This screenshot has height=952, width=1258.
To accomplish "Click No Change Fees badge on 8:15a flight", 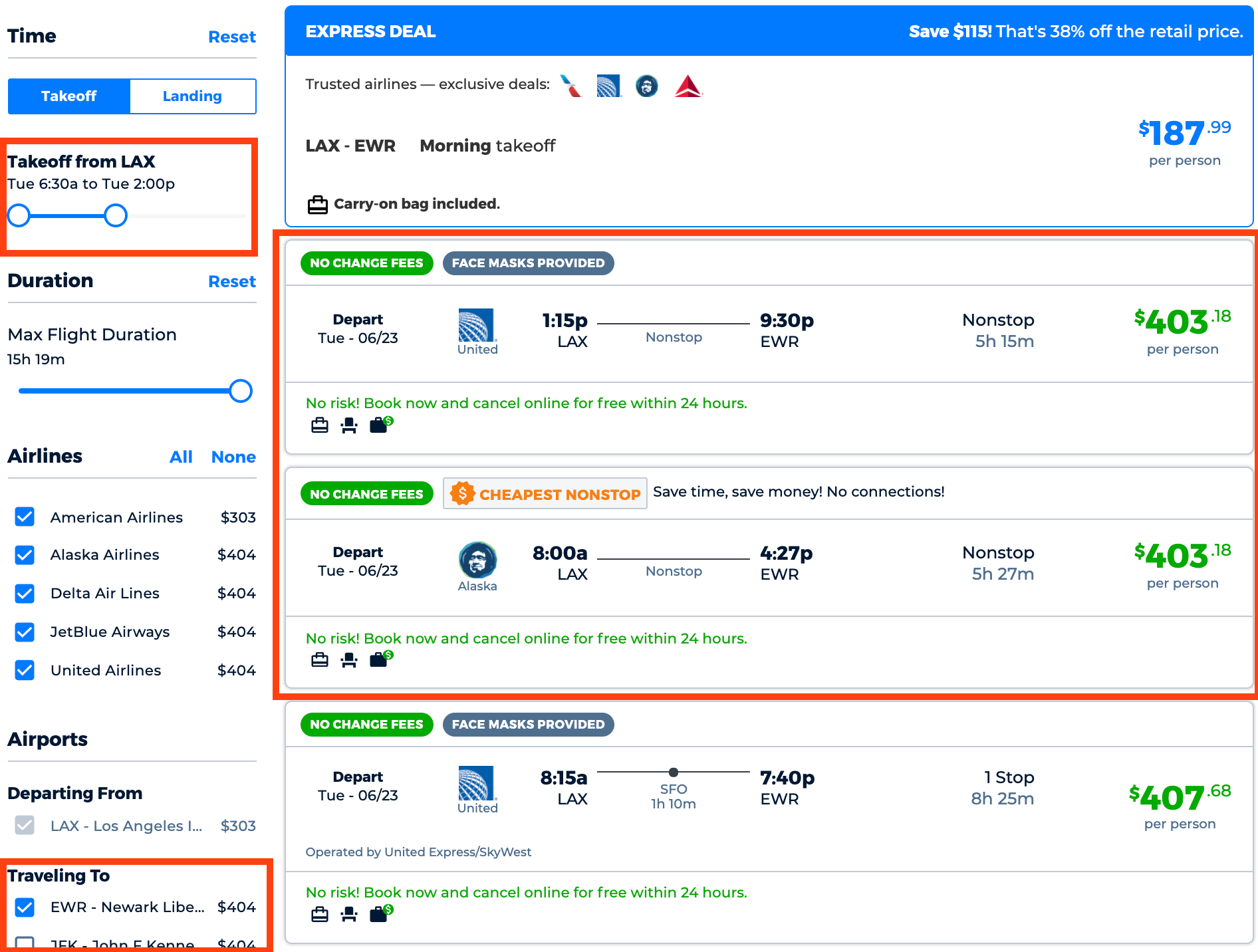I will coord(367,725).
